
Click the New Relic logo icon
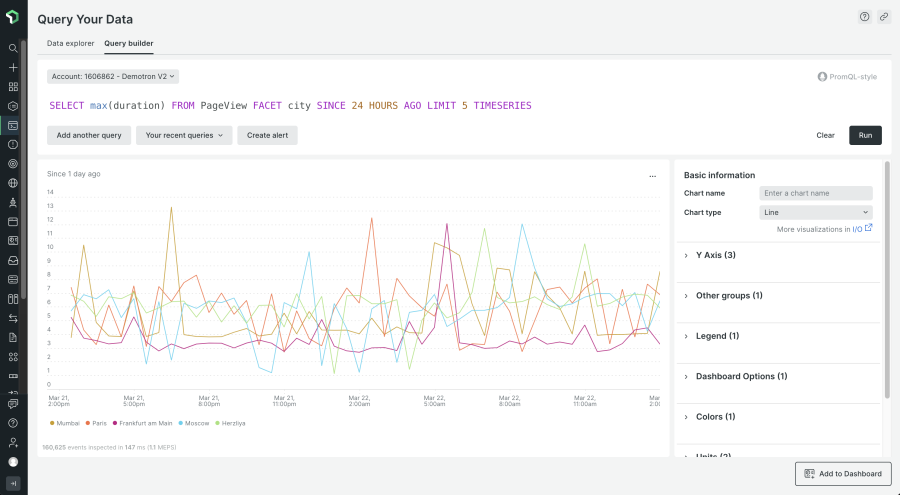pos(13,19)
